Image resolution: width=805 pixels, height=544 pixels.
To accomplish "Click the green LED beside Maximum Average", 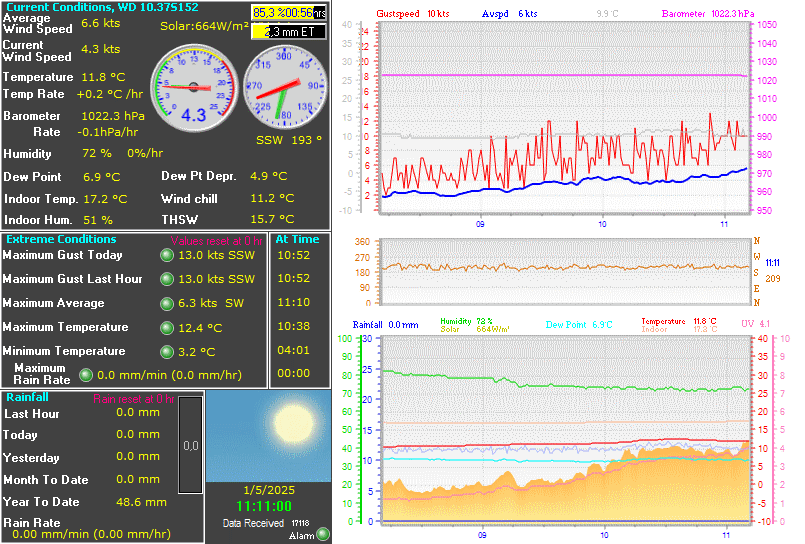I will click(x=167, y=304).
